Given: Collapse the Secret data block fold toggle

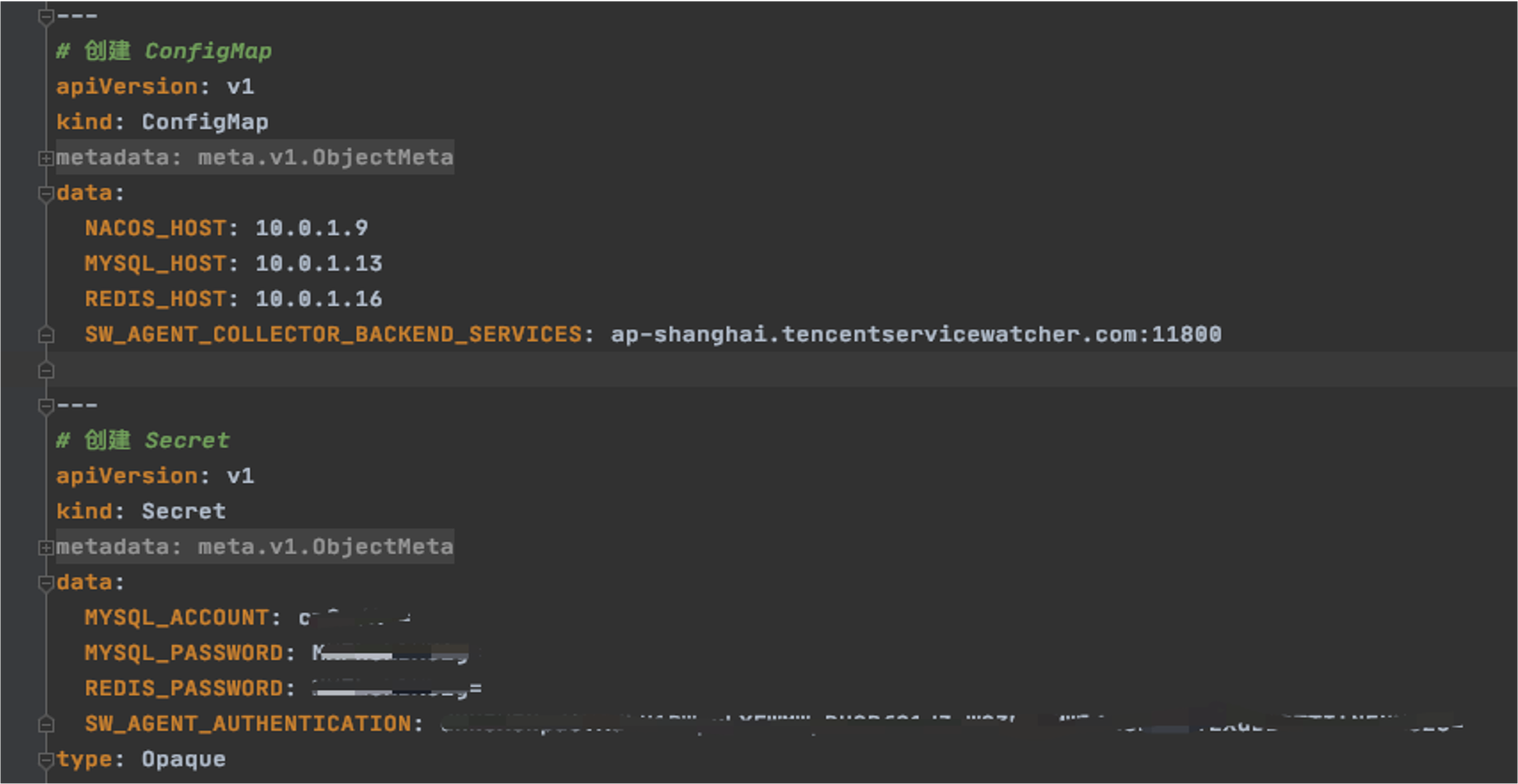Looking at the screenshot, I should tap(45, 583).
